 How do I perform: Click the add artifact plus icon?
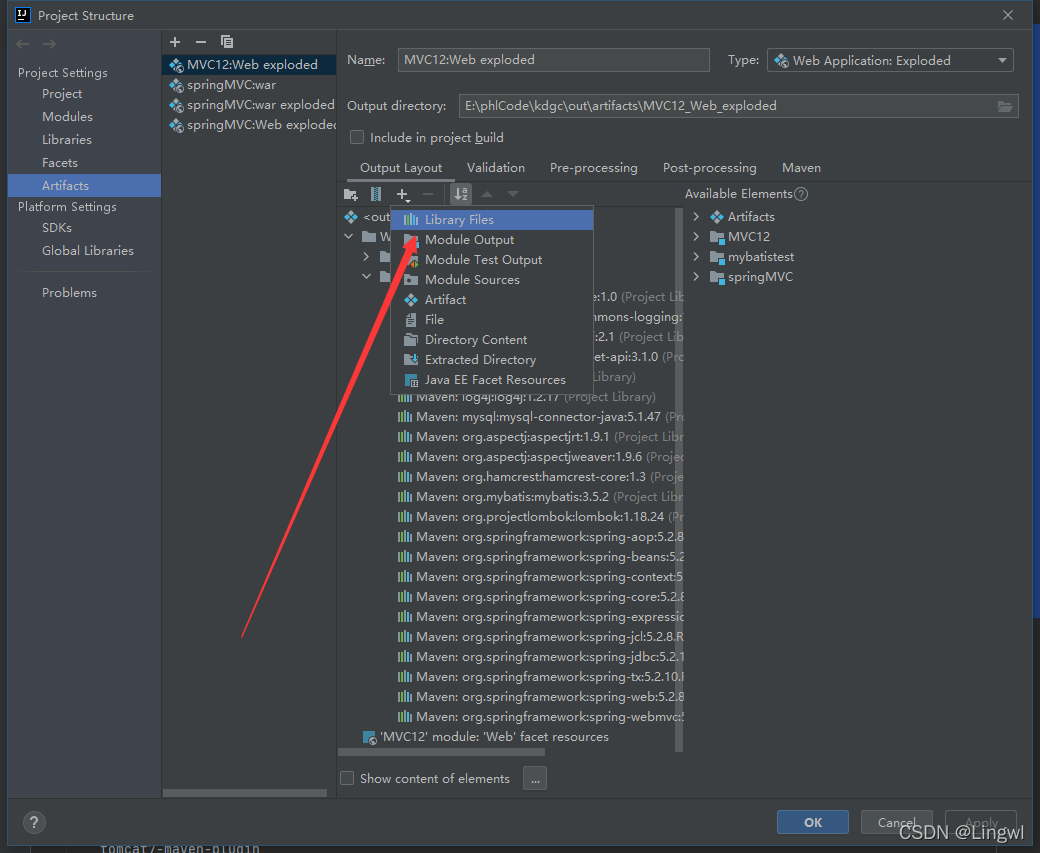[175, 42]
